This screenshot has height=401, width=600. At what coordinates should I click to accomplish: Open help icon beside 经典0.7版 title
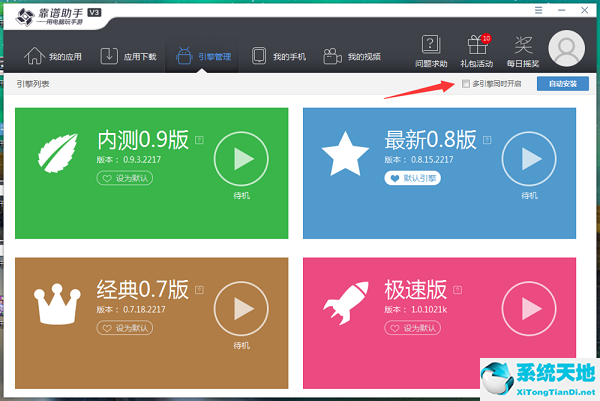[199, 290]
